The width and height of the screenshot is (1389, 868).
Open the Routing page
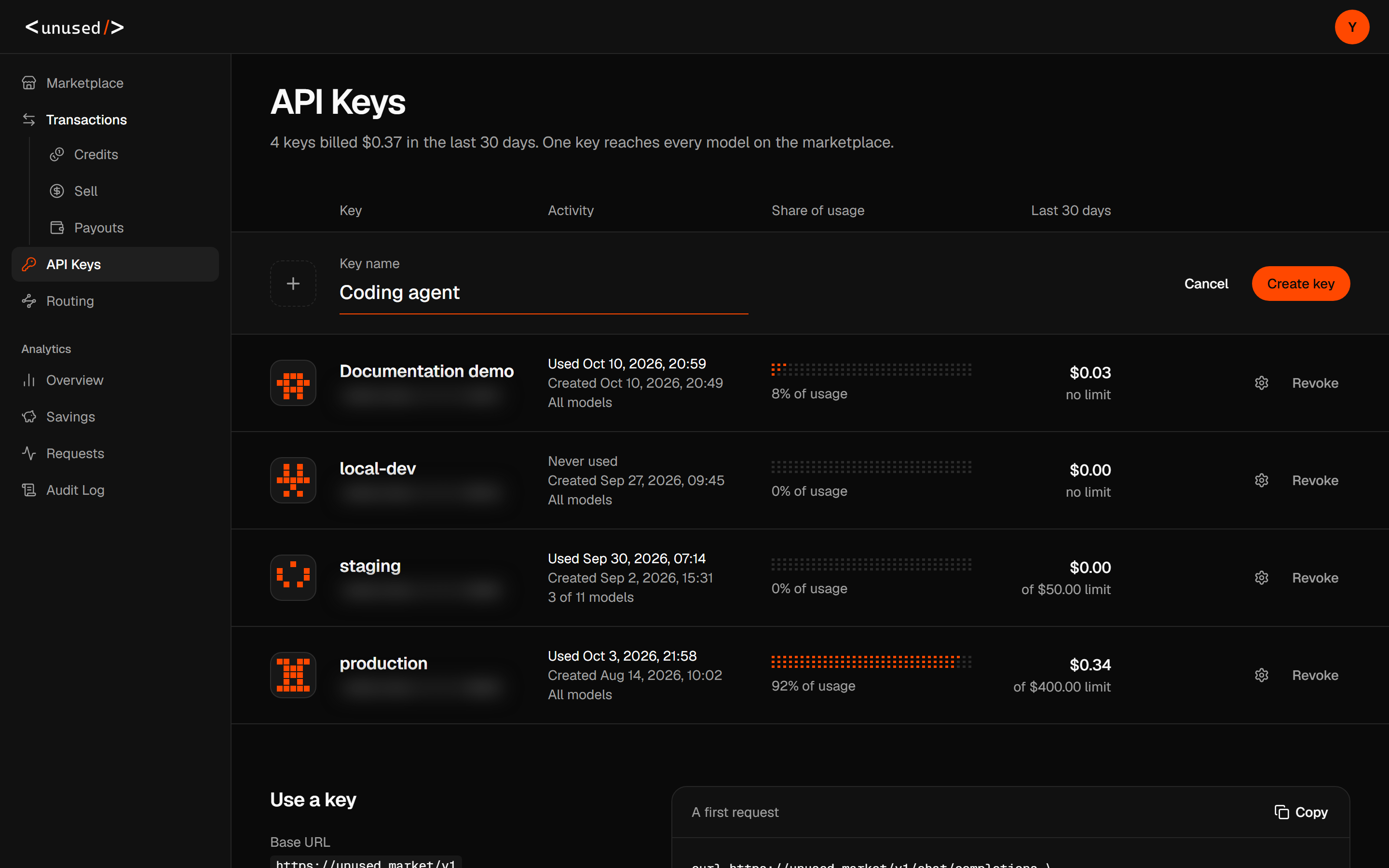(x=115, y=301)
